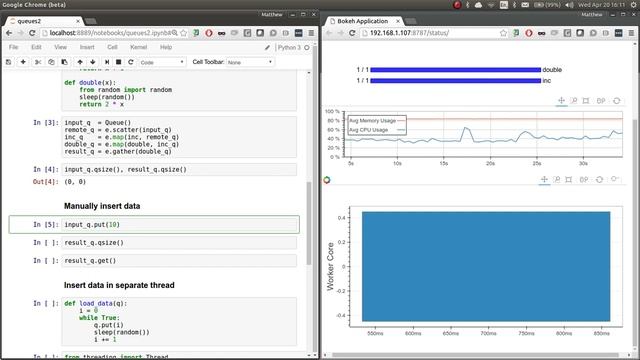Insert a cell below with the plus icon
The width and height of the screenshot is (640, 360).
23,62
